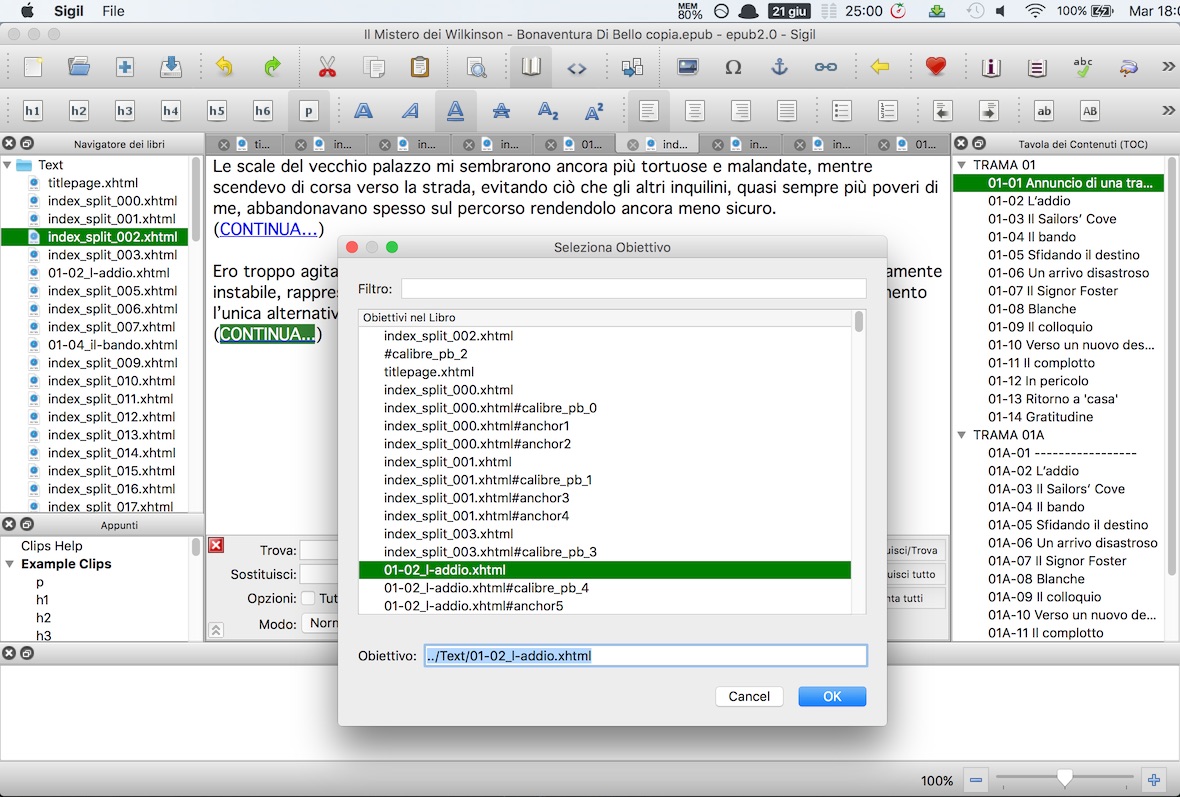Collapse the TRAMA 01 section in TOC
Screen dimensions: 1180x797
[962, 165]
